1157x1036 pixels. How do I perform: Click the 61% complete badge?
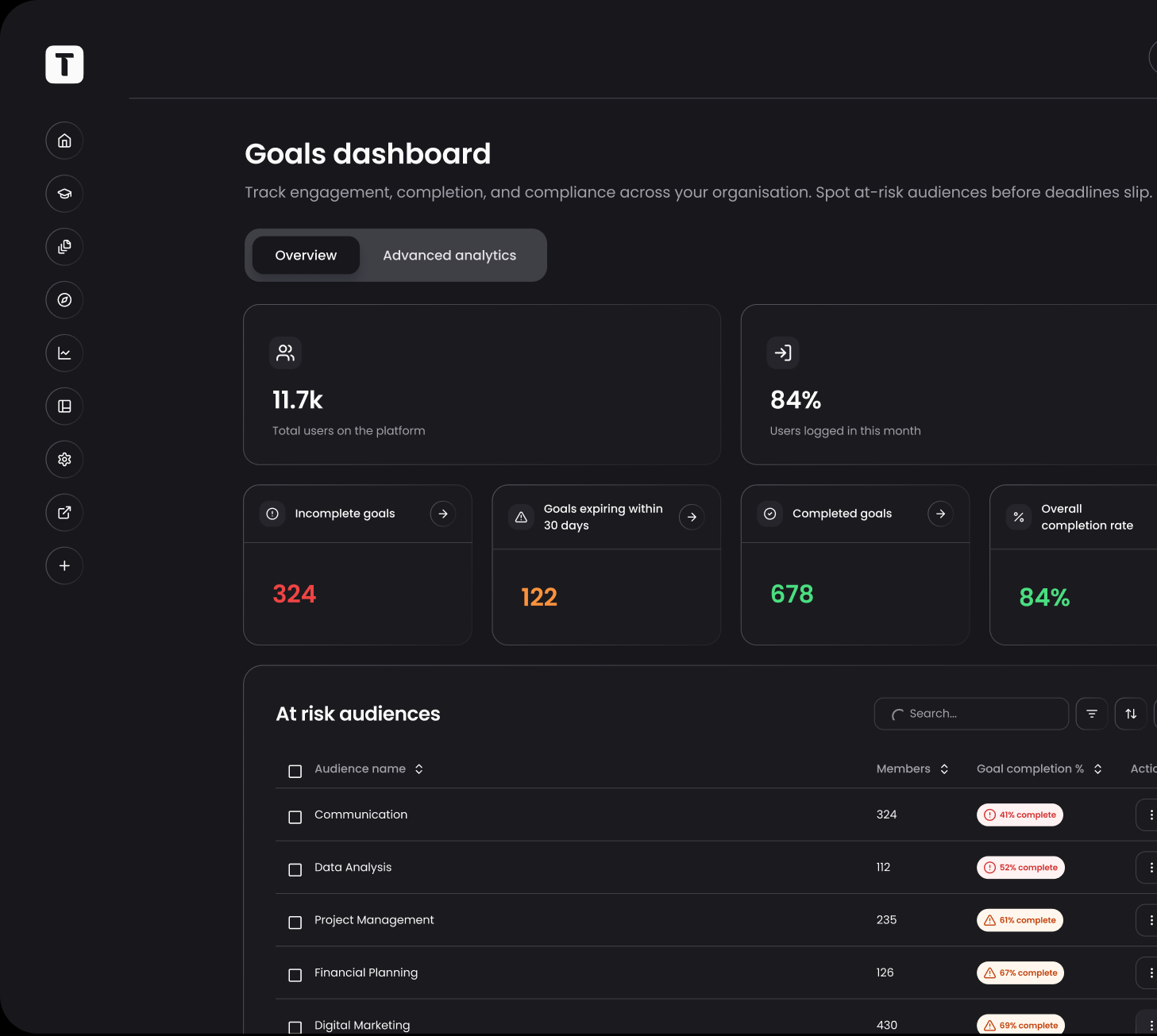point(1020,920)
